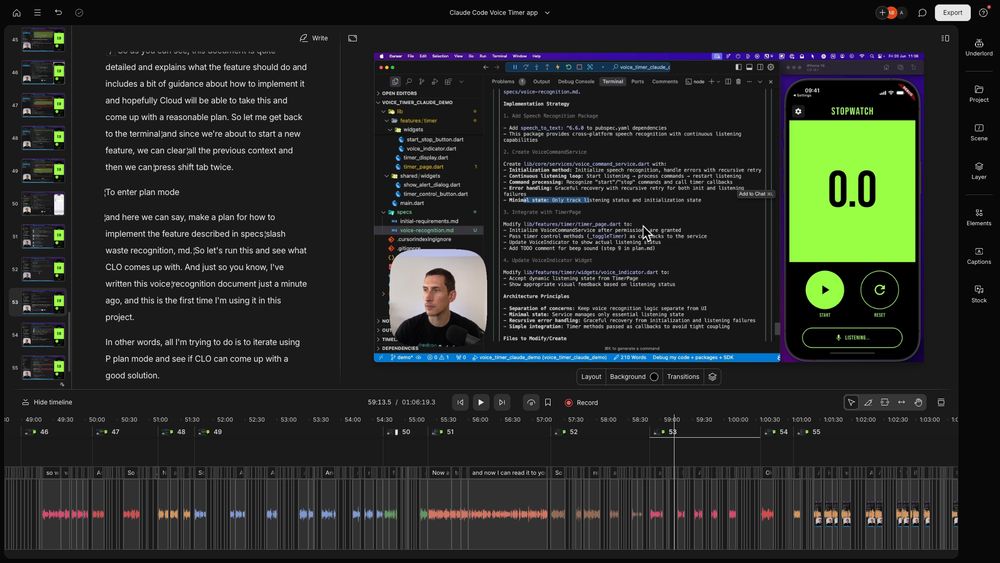Open the Elements panel
Image resolution: width=1000 pixels, height=563 pixels.
979,217
